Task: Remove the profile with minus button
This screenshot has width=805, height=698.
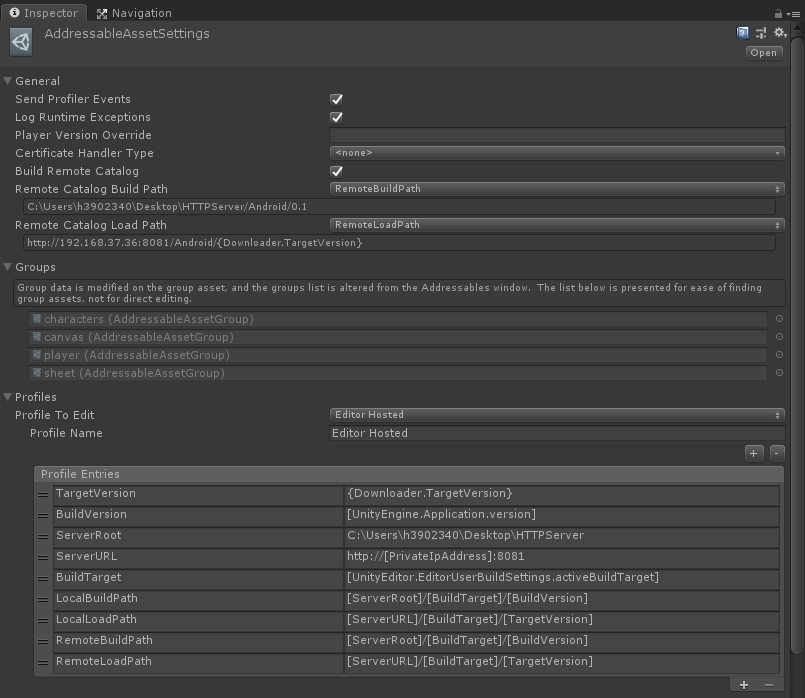Action: 777,454
